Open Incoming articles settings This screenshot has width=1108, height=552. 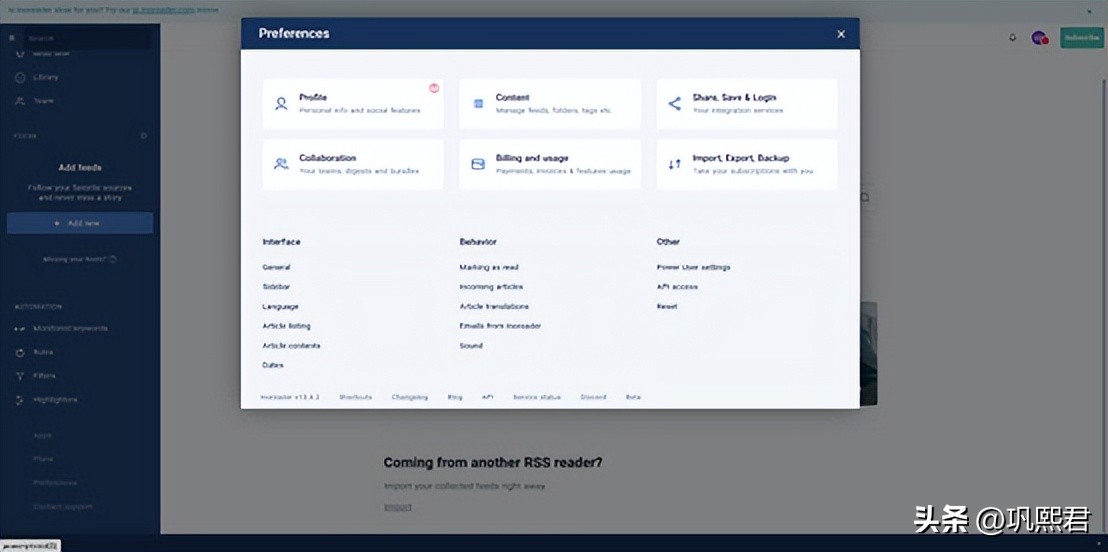pyautogui.click(x=491, y=287)
